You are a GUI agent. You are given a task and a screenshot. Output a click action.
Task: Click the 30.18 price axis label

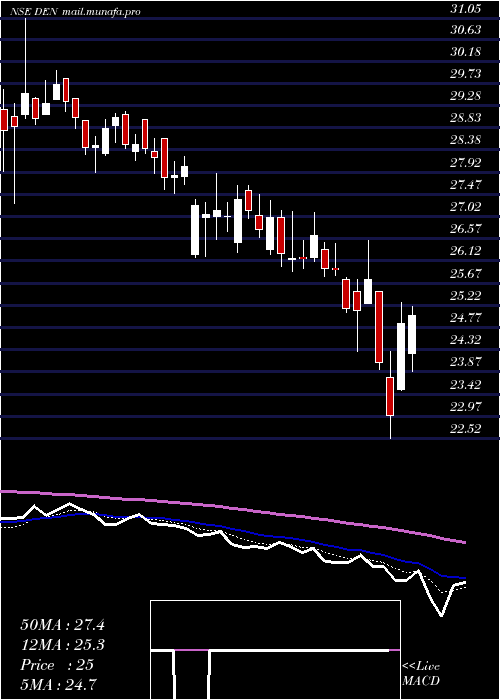[465, 51]
